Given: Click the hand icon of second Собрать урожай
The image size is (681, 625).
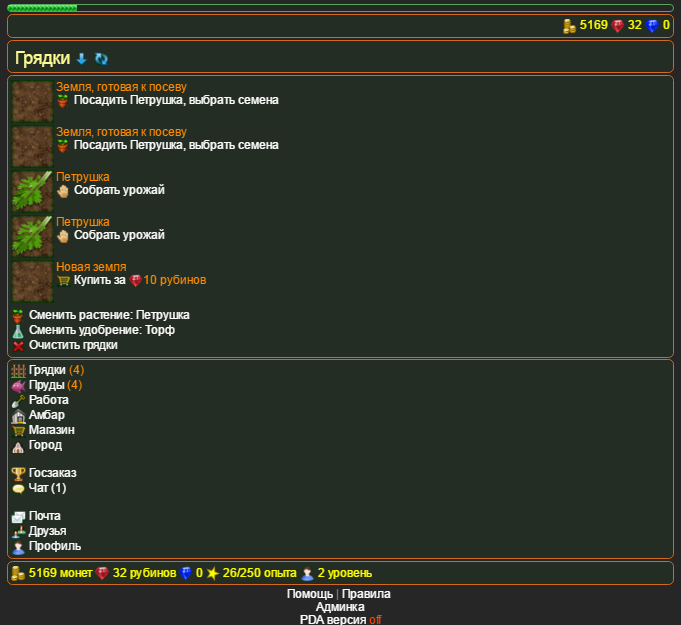Looking at the screenshot, I should pos(63,236).
